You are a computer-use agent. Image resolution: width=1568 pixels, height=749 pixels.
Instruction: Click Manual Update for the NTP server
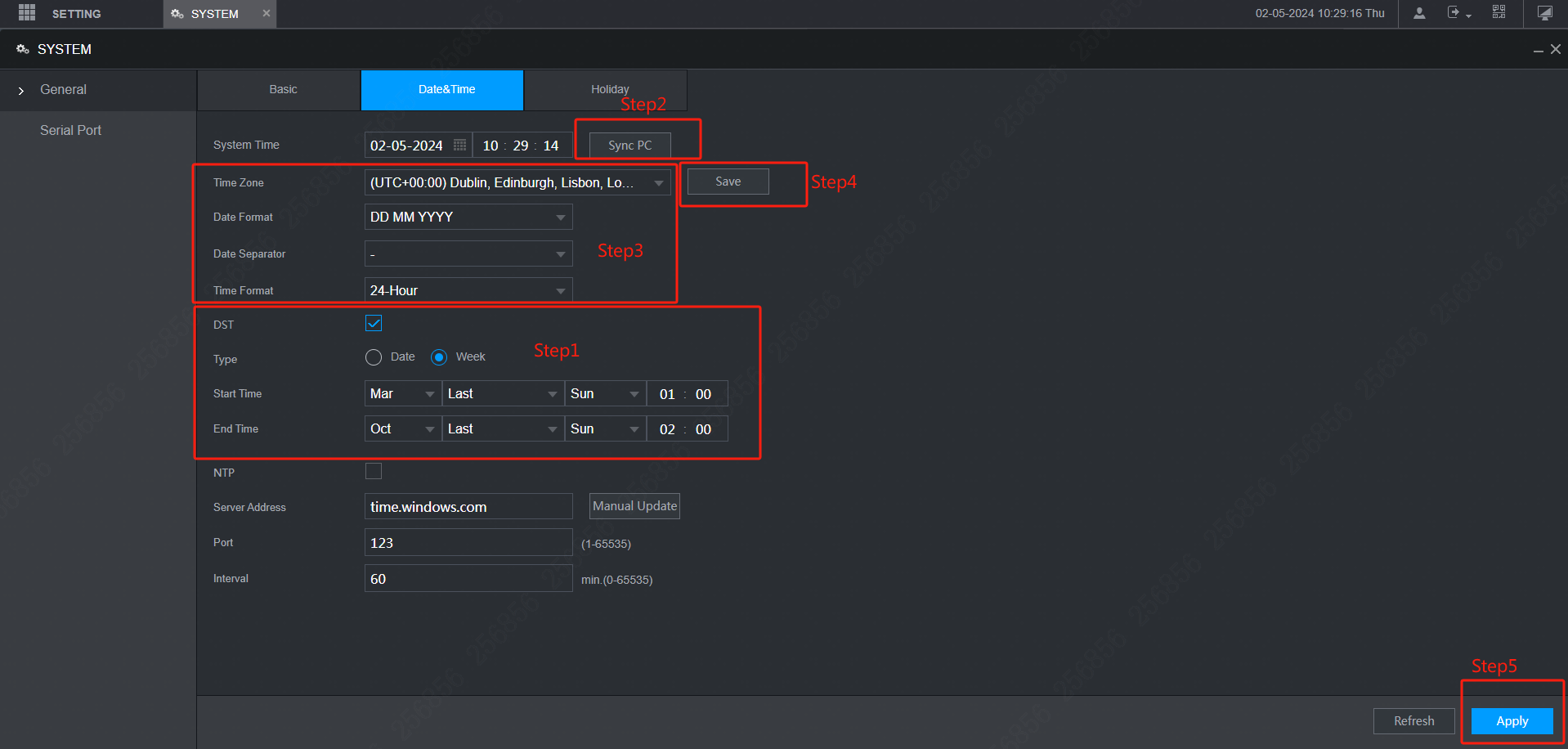(x=634, y=506)
